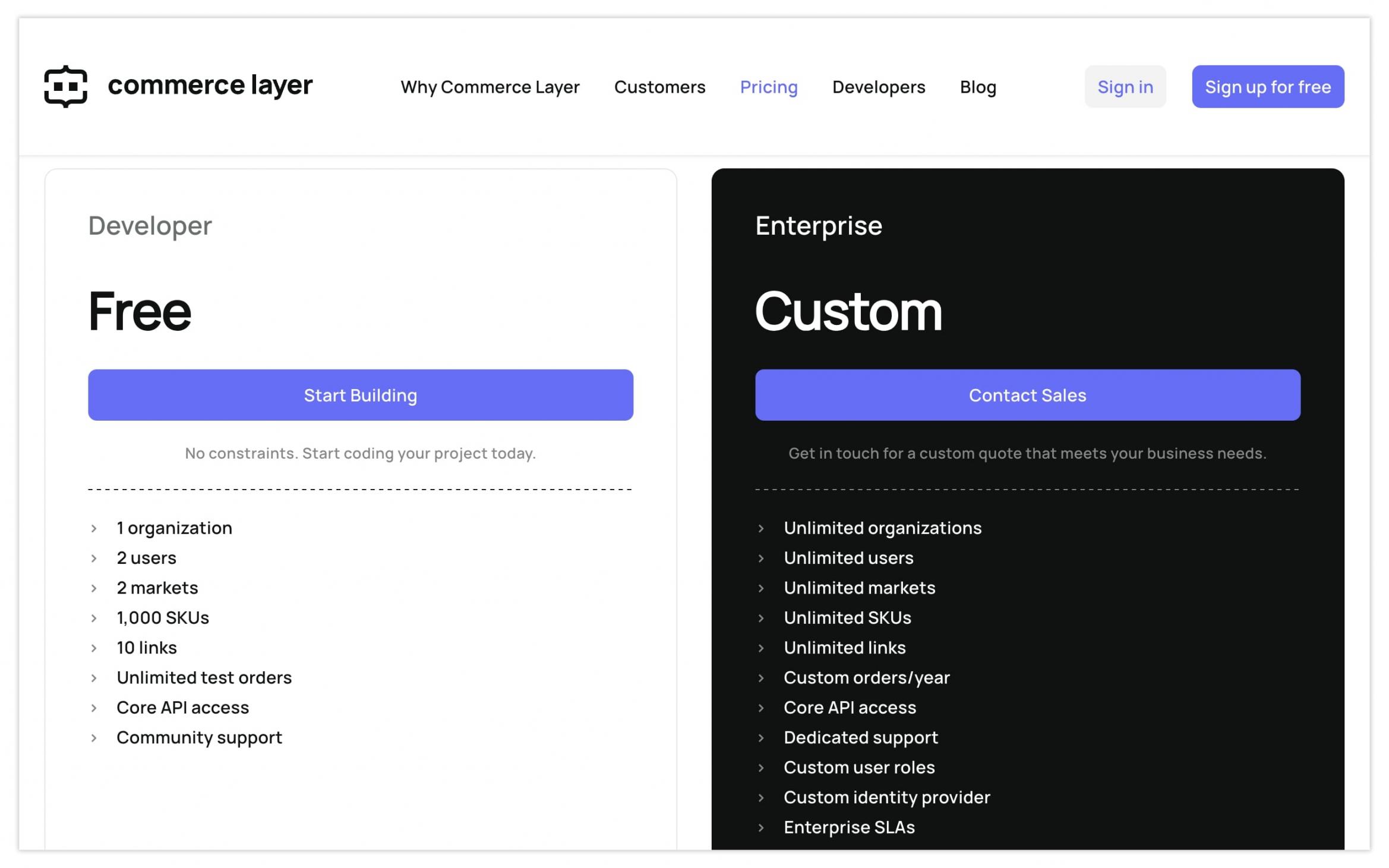Click the '2 users' feature text
The width and height of the screenshot is (1389, 868).
(147, 558)
